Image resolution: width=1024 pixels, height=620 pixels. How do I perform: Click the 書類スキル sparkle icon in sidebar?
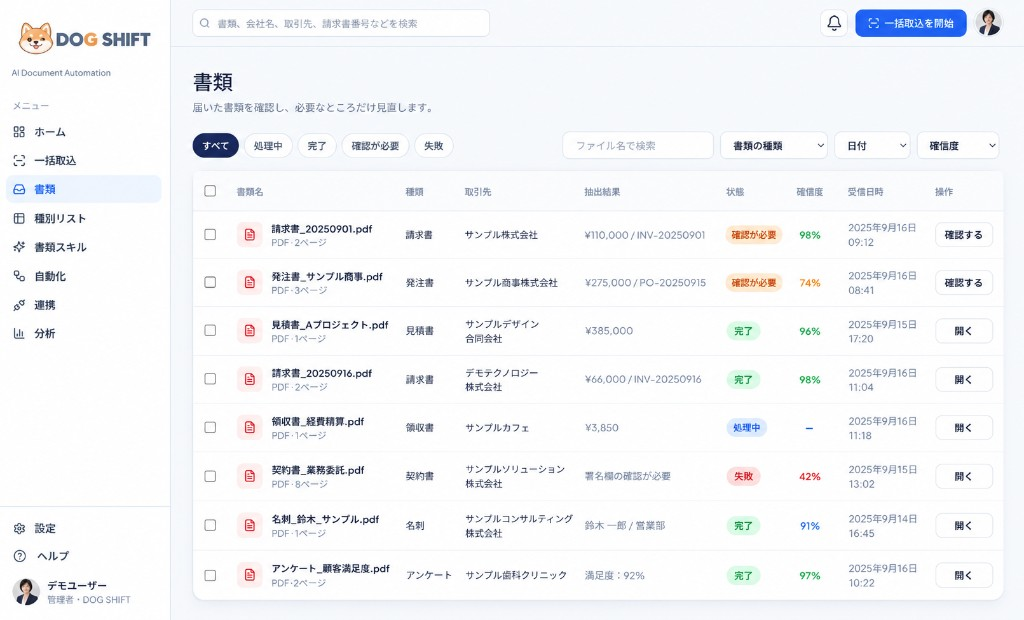19,247
